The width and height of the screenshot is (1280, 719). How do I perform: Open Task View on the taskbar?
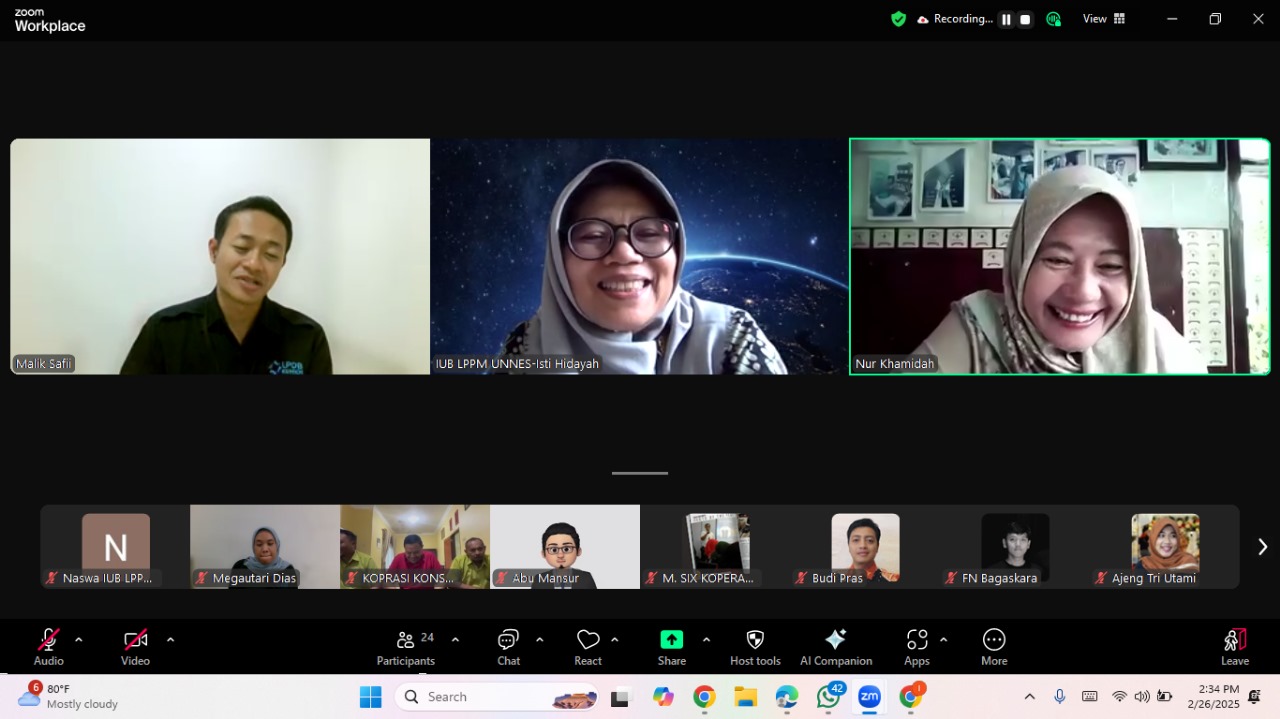(x=622, y=697)
